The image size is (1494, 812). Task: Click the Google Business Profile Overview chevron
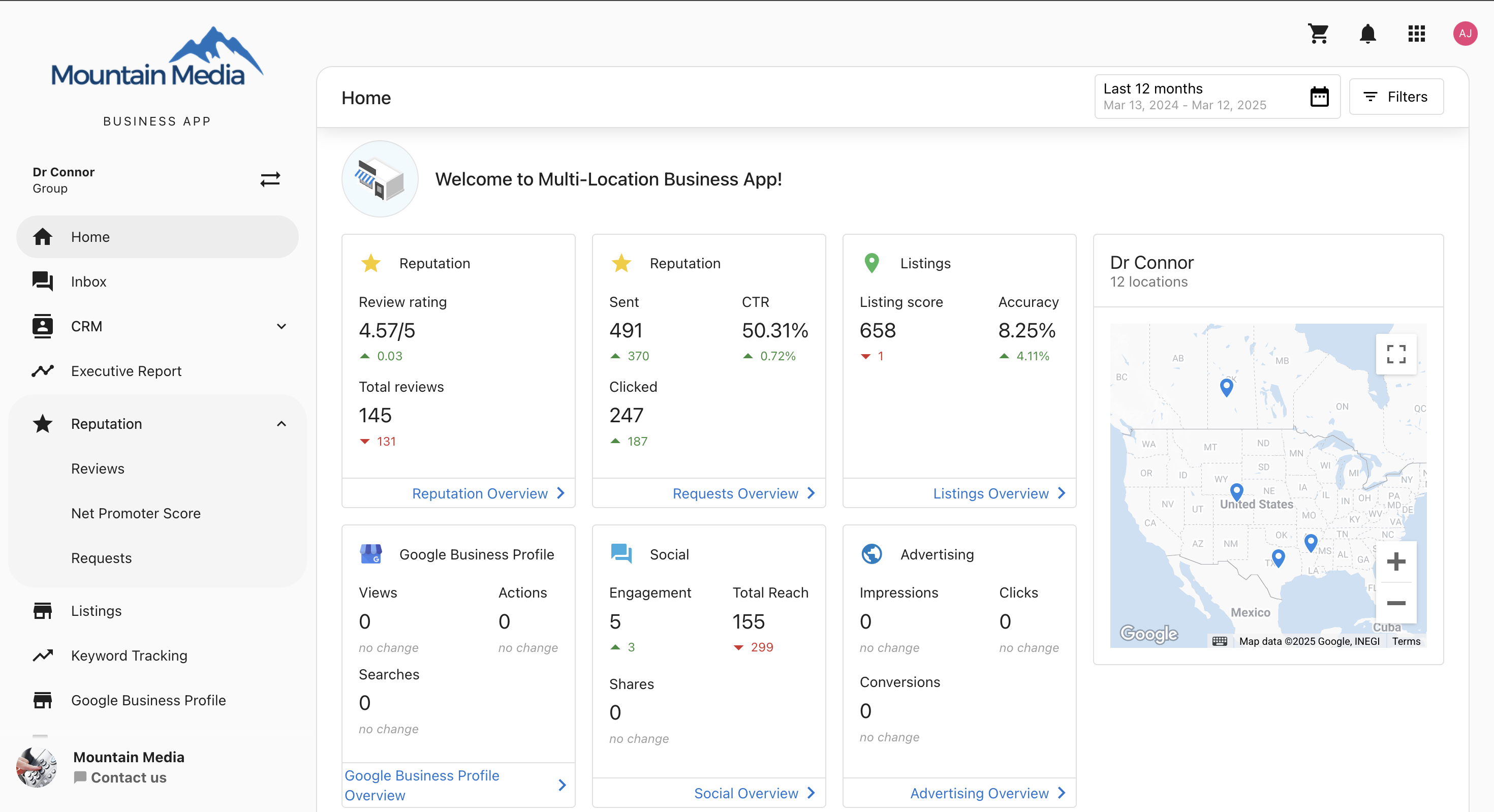[562, 785]
